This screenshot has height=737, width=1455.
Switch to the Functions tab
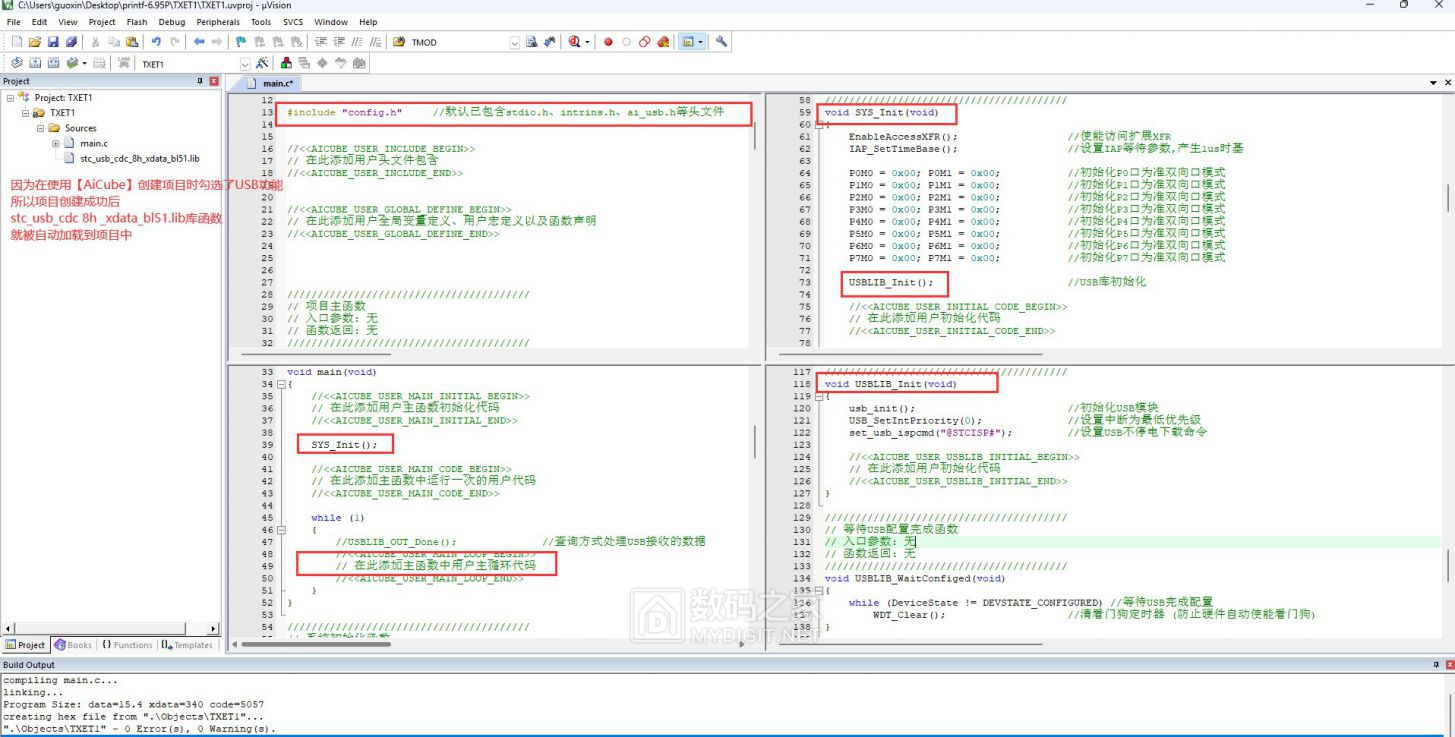coord(127,645)
